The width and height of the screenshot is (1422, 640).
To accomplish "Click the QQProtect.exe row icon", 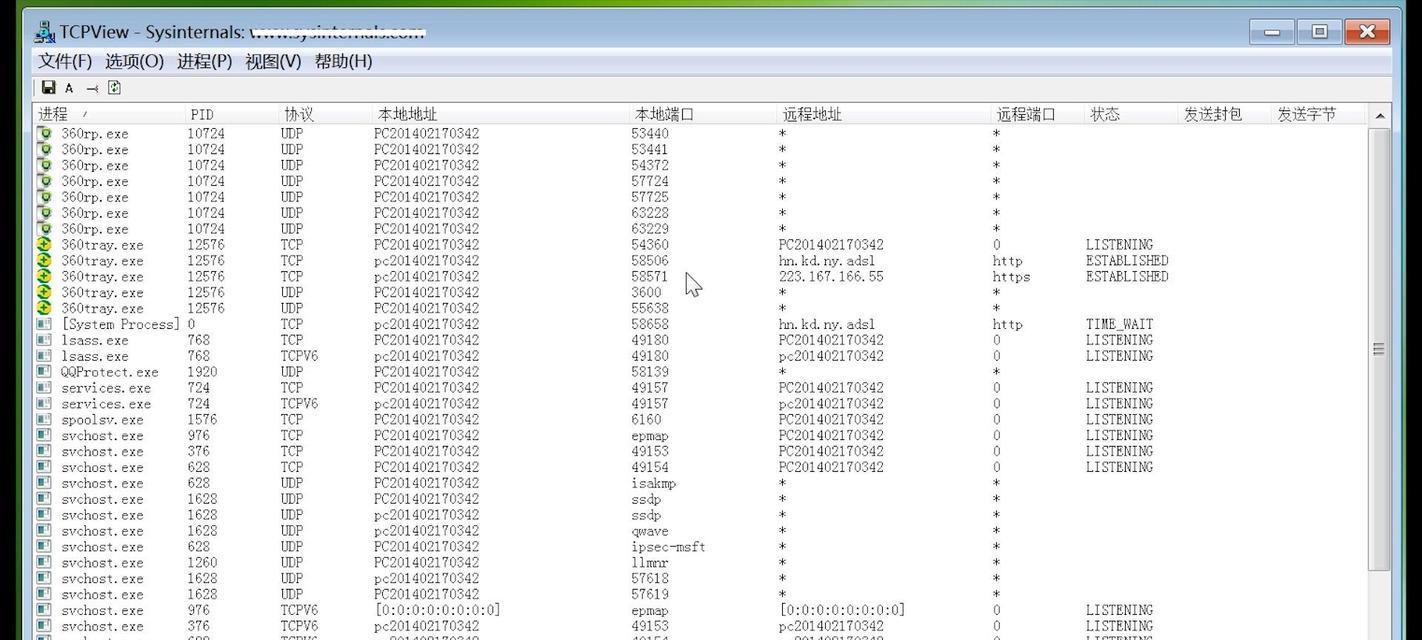I will [x=44, y=372].
